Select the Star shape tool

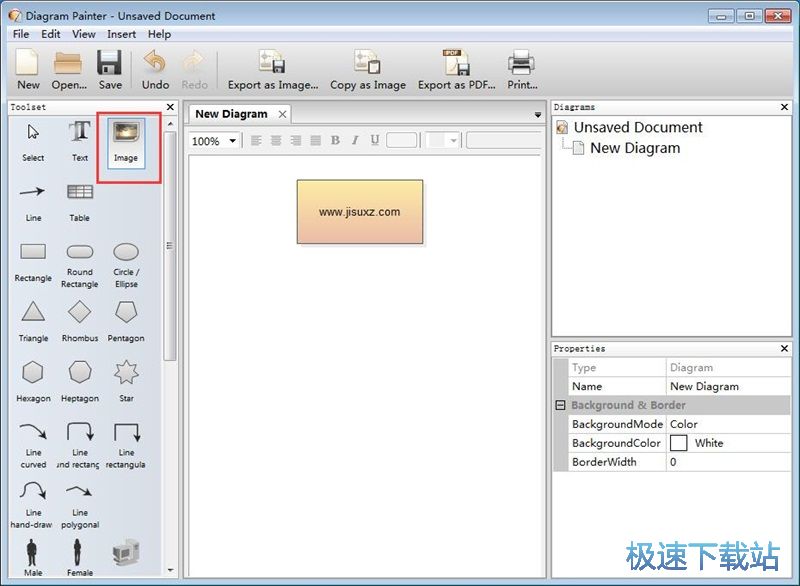click(126, 380)
